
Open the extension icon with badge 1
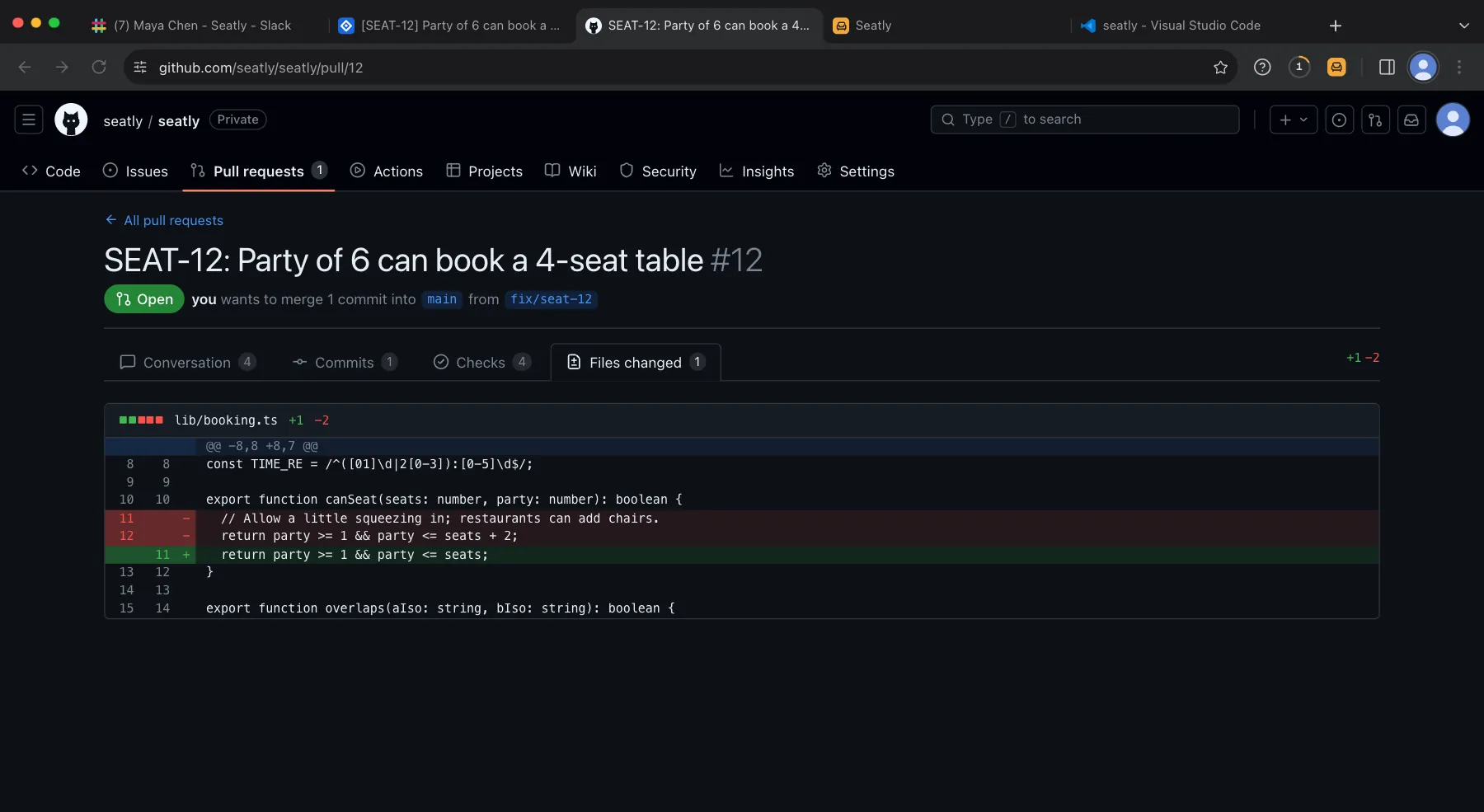click(x=1299, y=68)
